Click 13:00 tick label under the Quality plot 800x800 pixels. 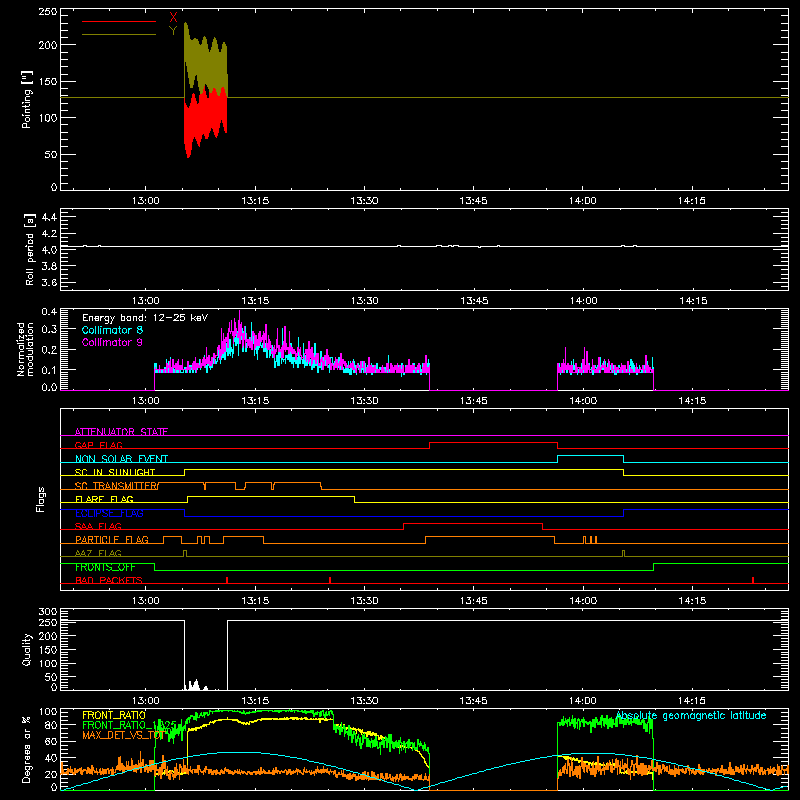click(x=145, y=701)
